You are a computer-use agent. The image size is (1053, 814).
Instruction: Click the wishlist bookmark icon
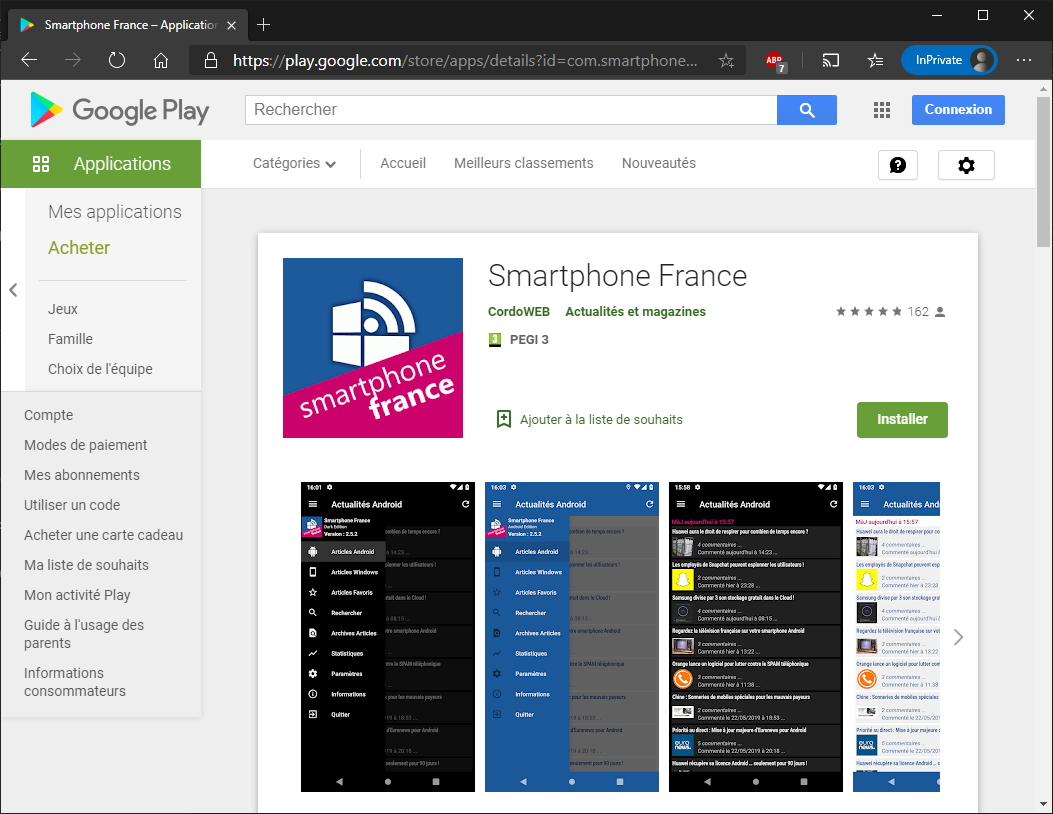(504, 420)
